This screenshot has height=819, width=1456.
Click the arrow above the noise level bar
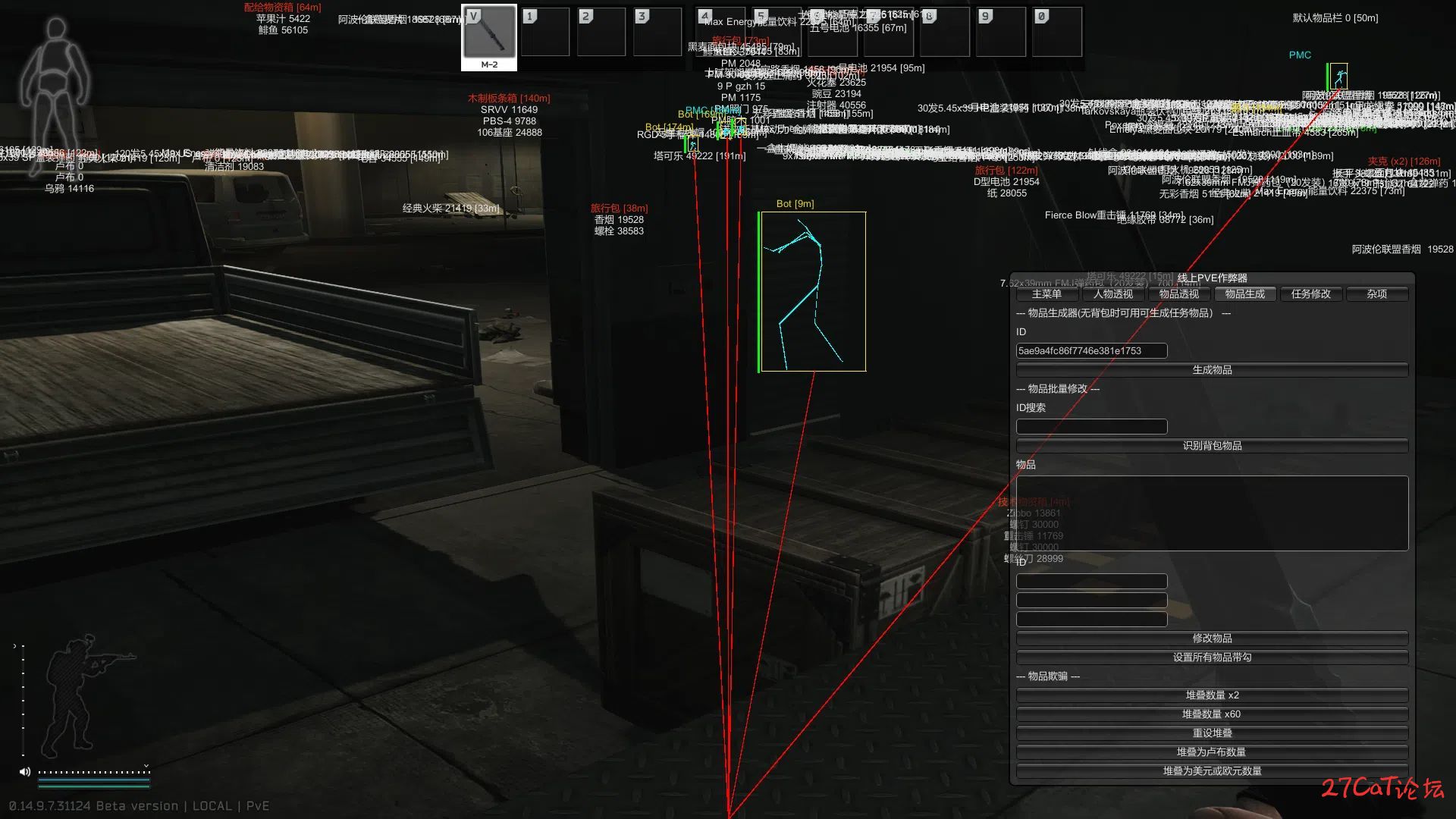[146, 766]
